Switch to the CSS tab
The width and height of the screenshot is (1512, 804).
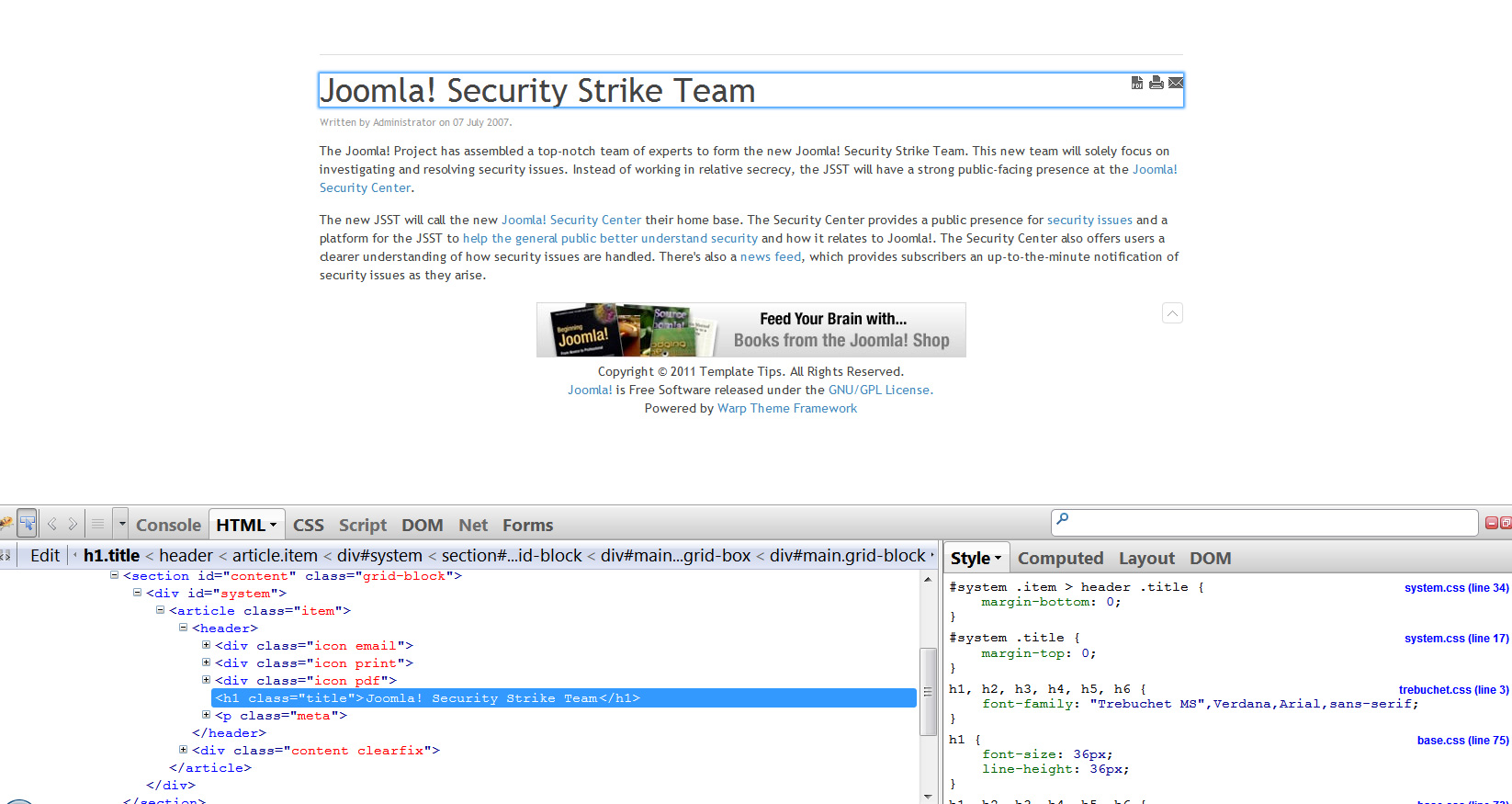point(309,525)
